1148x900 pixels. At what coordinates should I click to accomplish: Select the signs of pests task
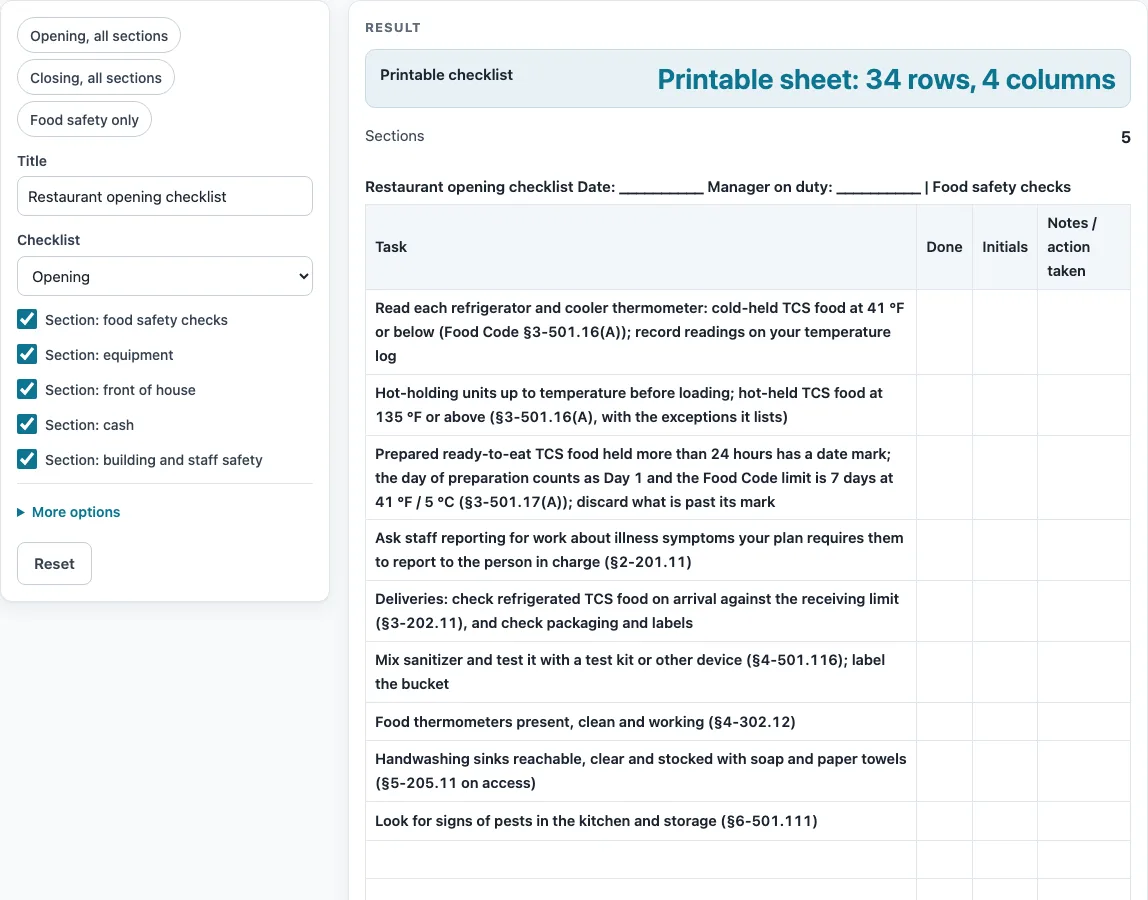coord(641,821)
